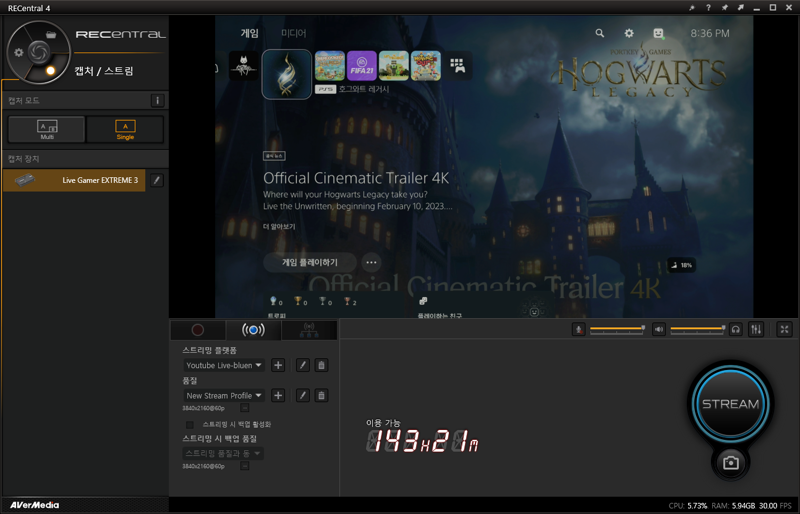Screen dimensions: 800x514
Task: Collapse the stream quality details minus button
Action: 245,408
